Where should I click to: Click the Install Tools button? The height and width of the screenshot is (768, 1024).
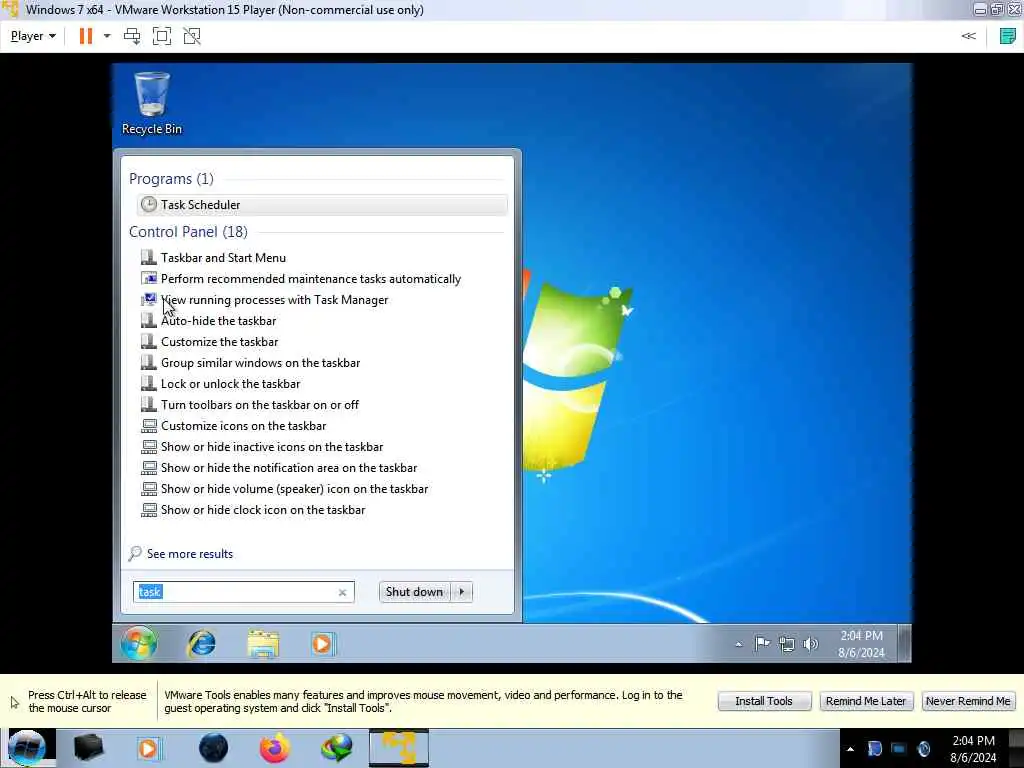pos(764,701)
